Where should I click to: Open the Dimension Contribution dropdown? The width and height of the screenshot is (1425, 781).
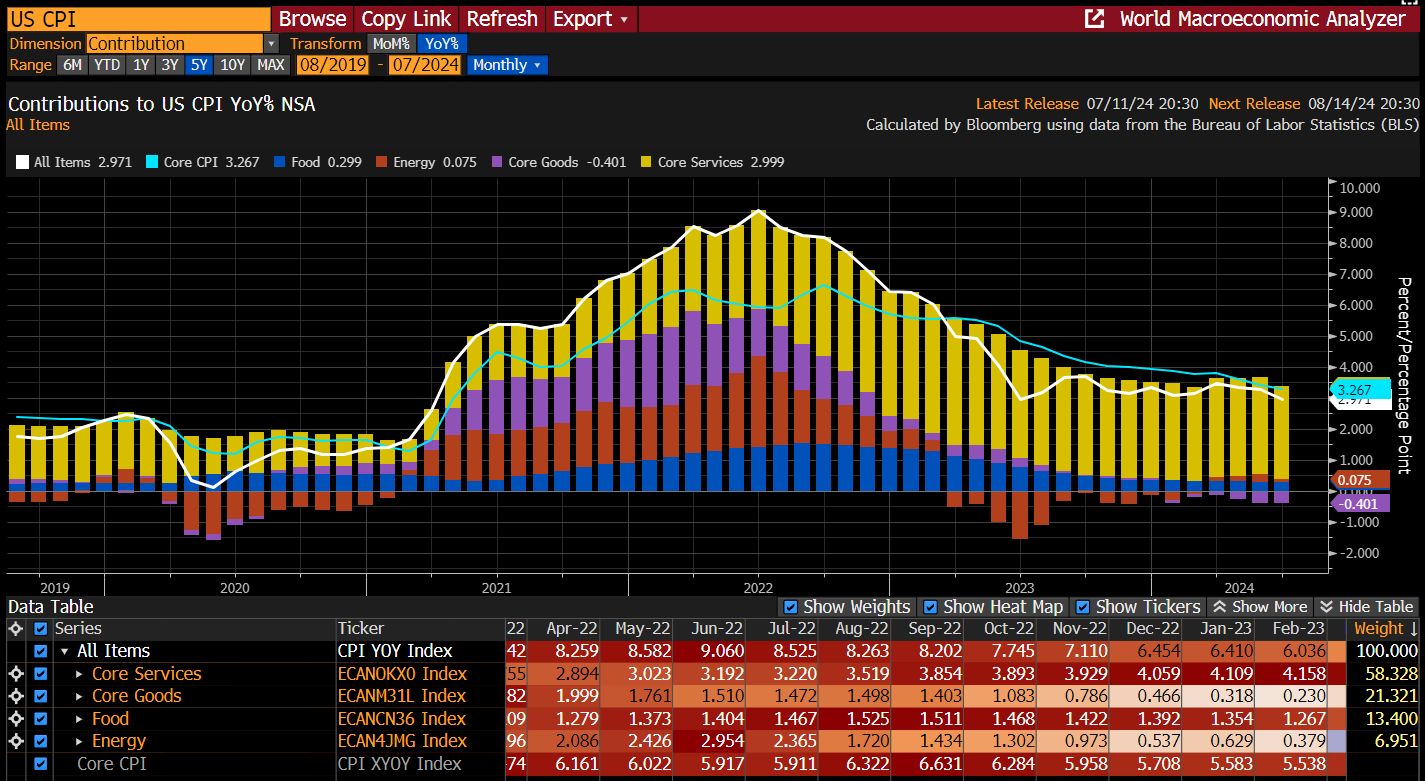[271, 44]
